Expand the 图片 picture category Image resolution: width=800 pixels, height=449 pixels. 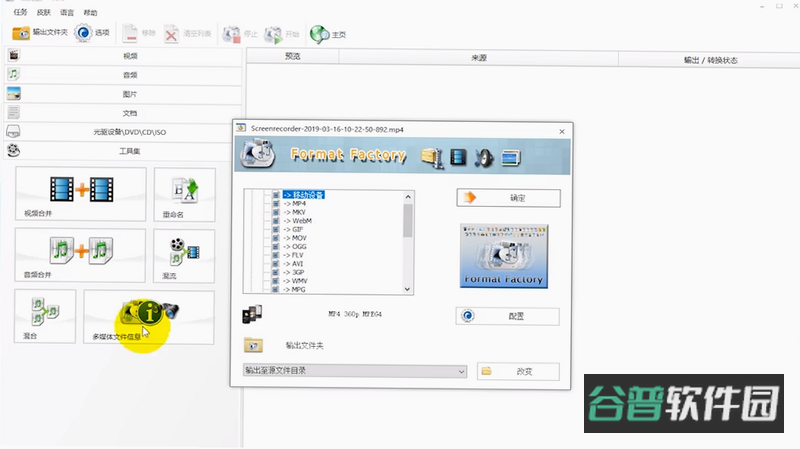(123, 94)
